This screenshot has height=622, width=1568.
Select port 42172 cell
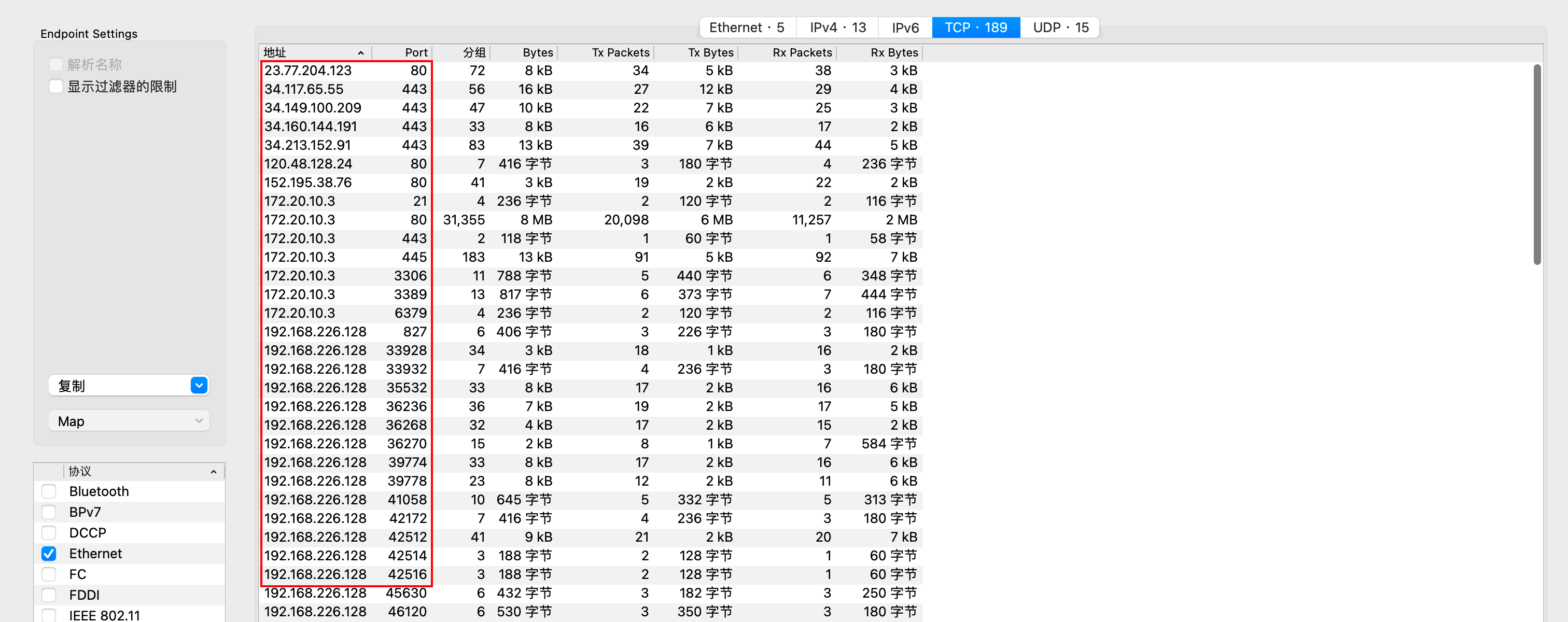pyautogui.click(x=407, y=518)
